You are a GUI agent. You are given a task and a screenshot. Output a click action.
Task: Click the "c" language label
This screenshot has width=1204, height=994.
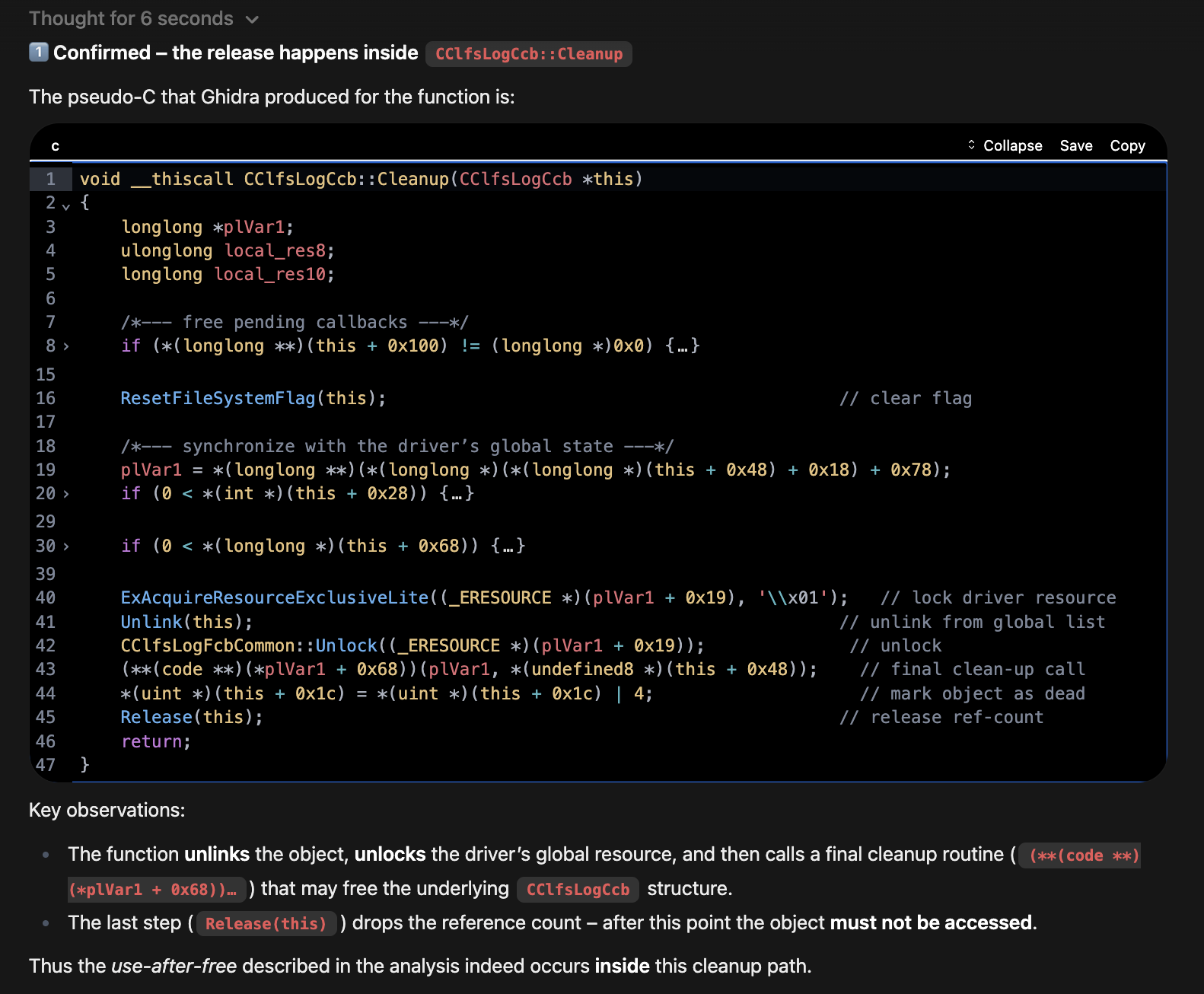55,145
